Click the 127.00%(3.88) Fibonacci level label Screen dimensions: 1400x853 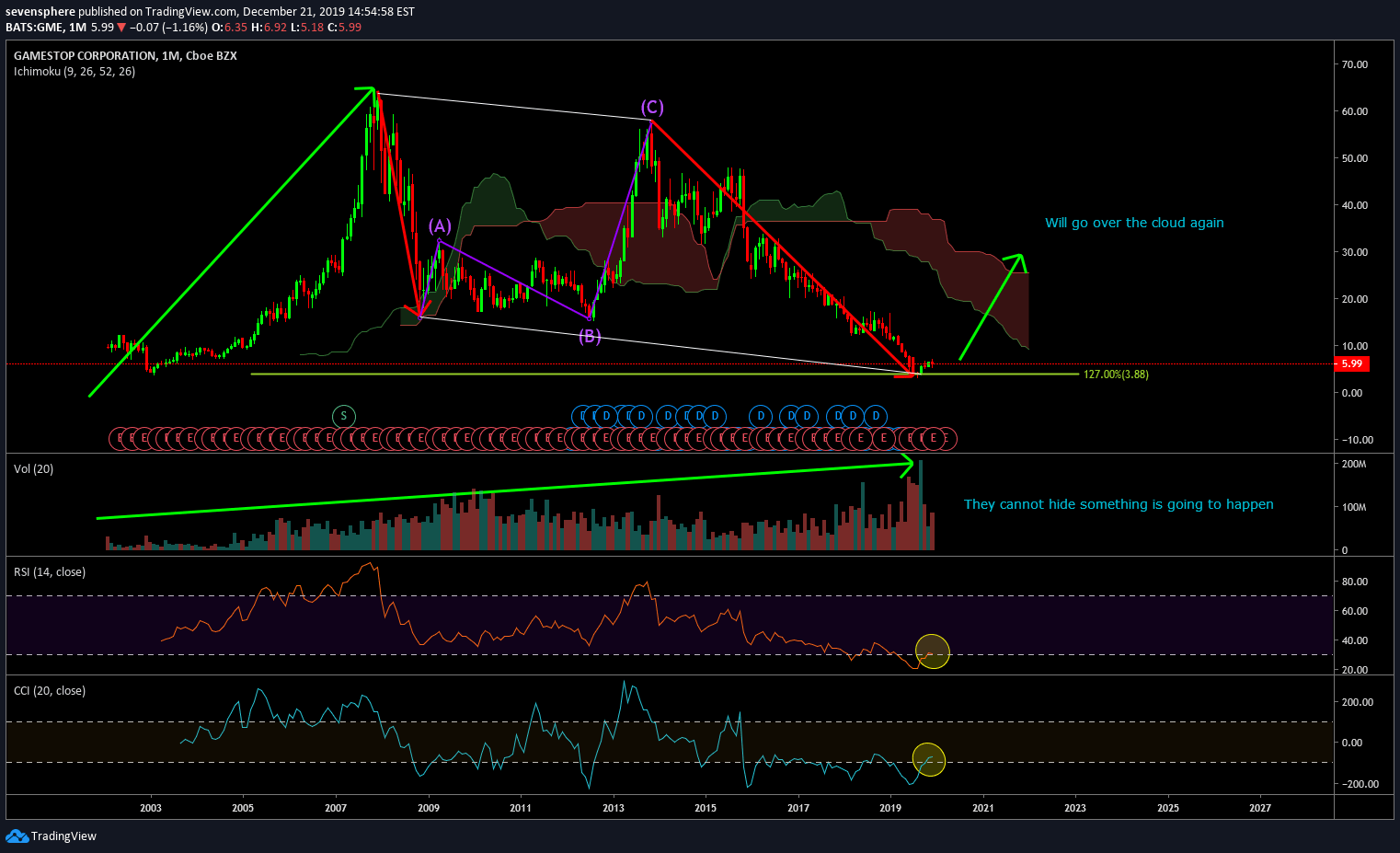(x=1116, y=375)
